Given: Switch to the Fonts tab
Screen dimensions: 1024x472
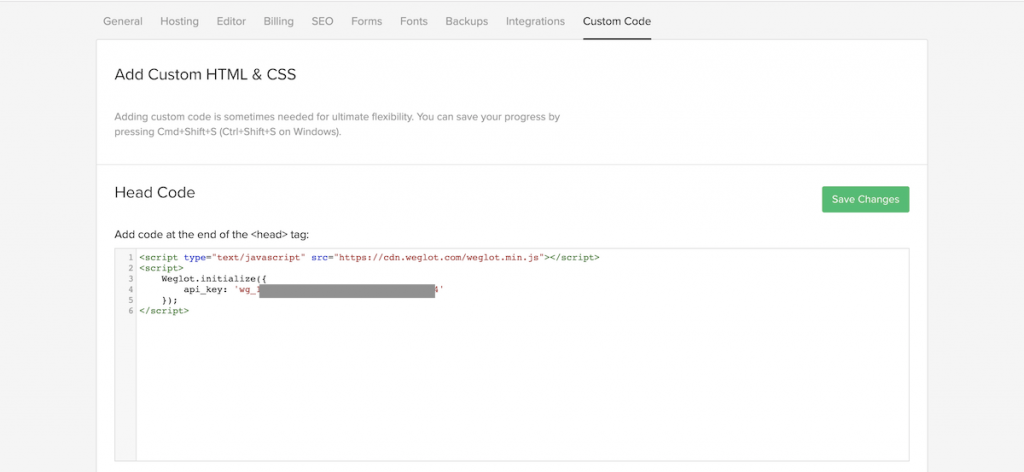Looking at the screenshot, I should tap(414, 21).
